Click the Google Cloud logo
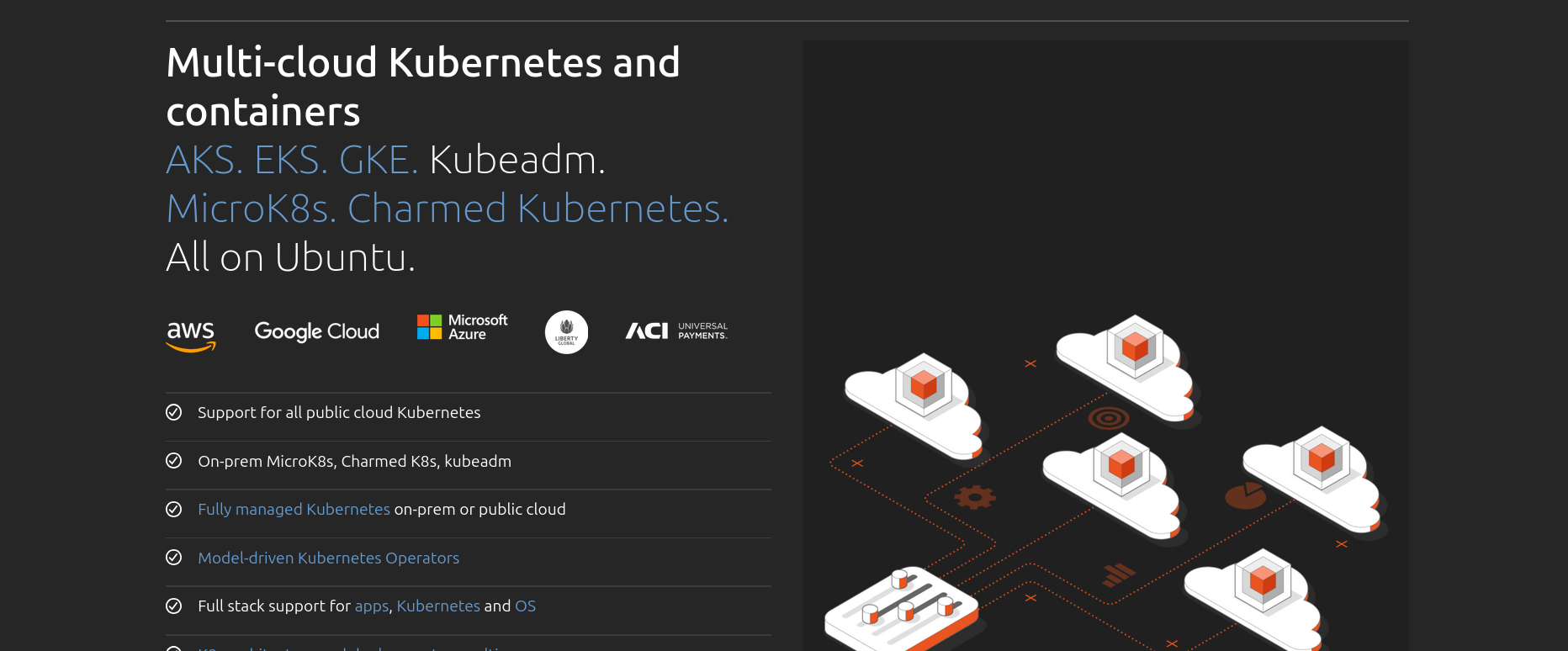Screen dimensions: 1568x651 point(316,331)
